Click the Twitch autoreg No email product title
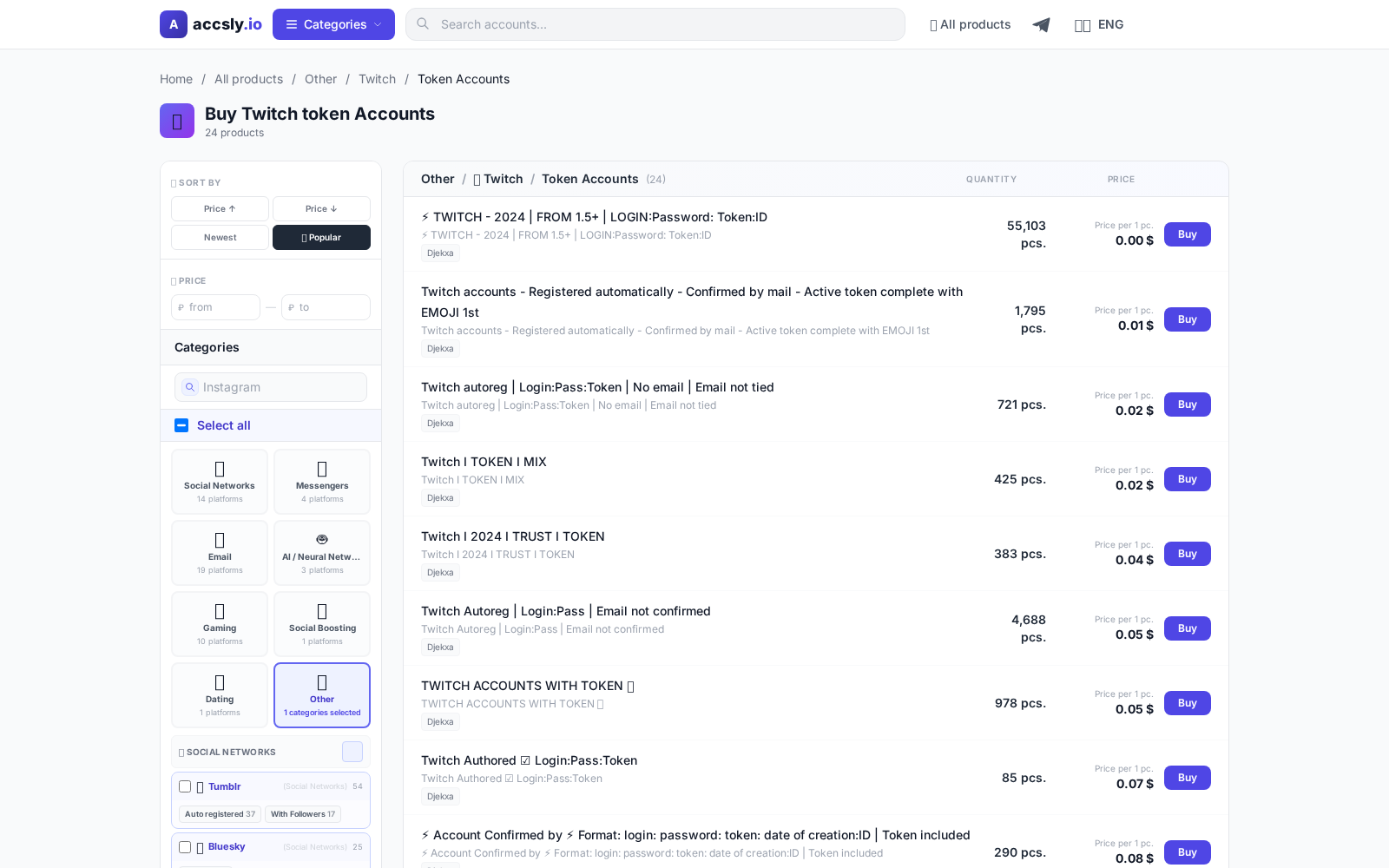This screenshot has height=868, width=1389. (x=597, y=387)
